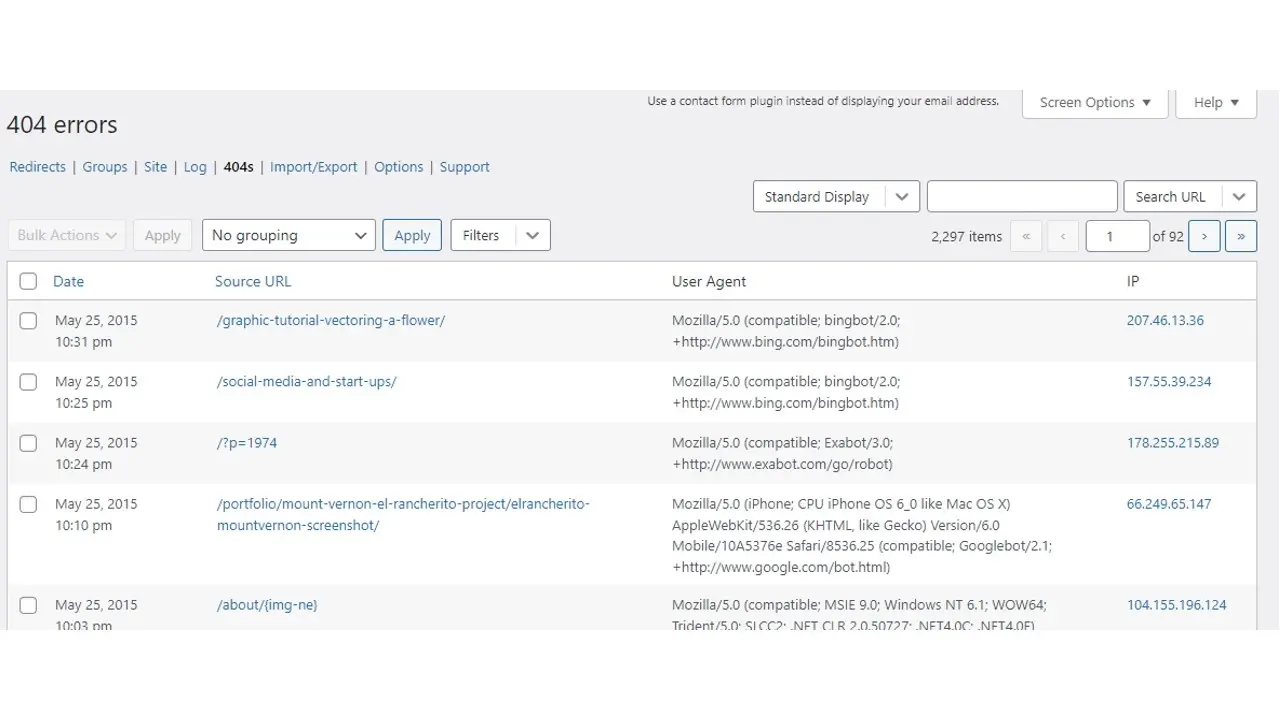Go to next page of 404 errors
Viewport: 1280px width, 720px height.
(x=1204, y=236)
